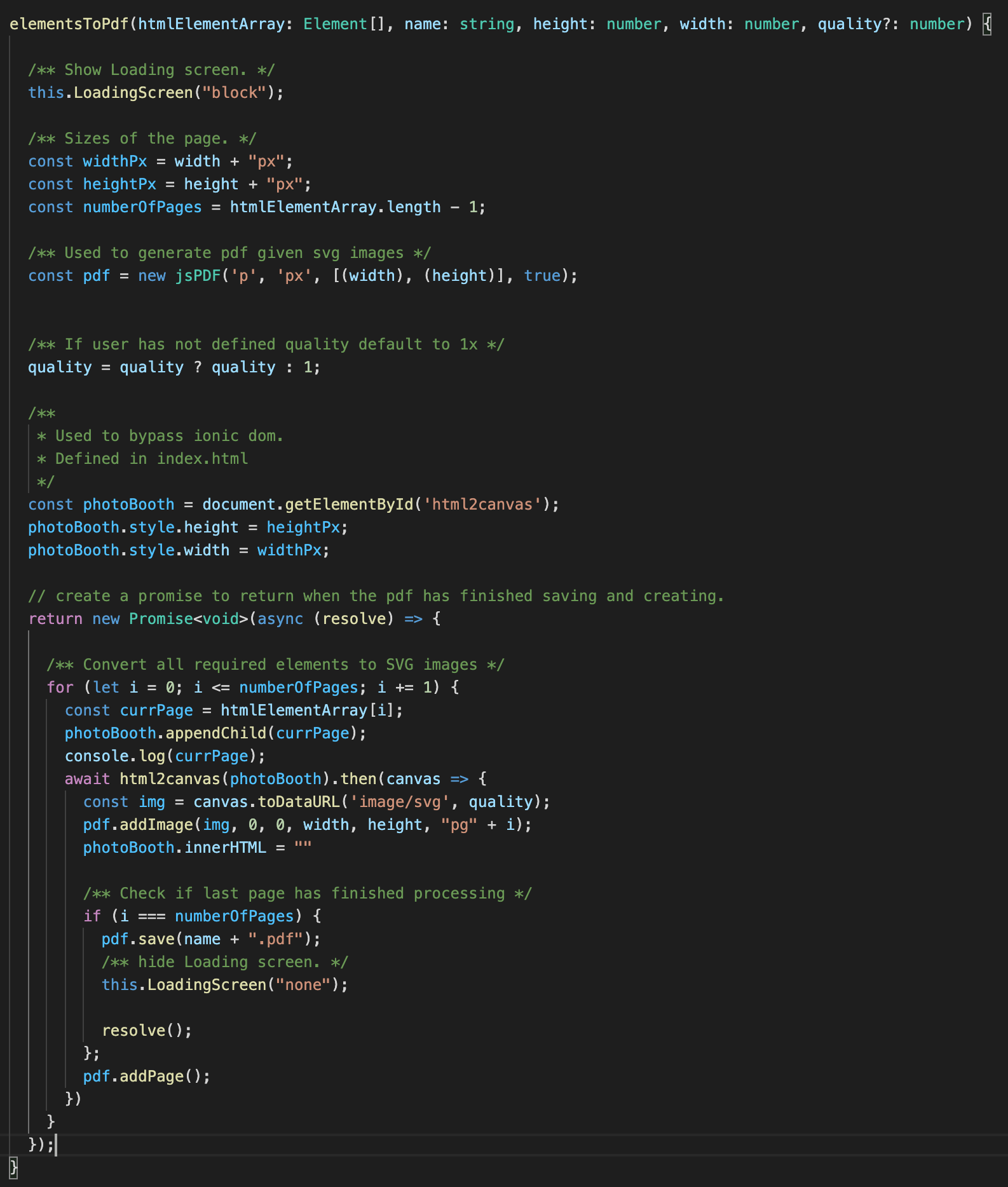1008x1187 pixels.
Task: Click the getElementById method call
Action: [348, 505]
